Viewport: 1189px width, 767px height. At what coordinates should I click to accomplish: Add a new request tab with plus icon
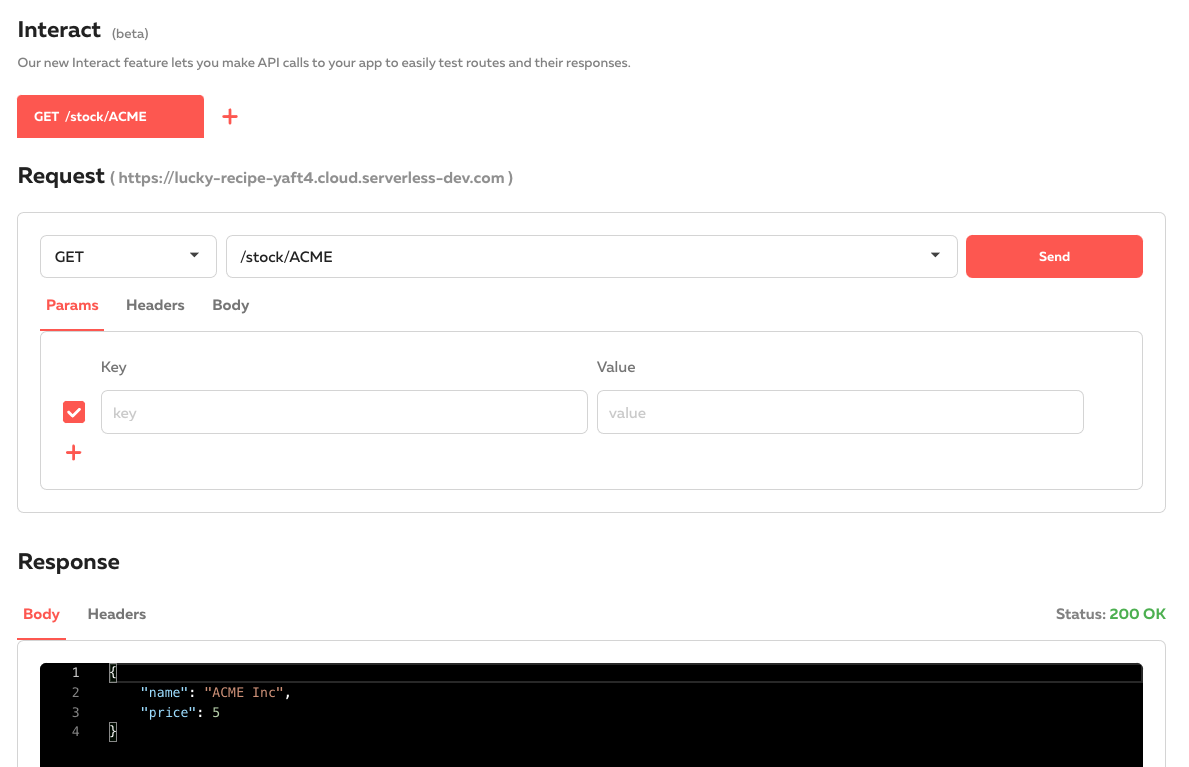(x=230, y=117)
